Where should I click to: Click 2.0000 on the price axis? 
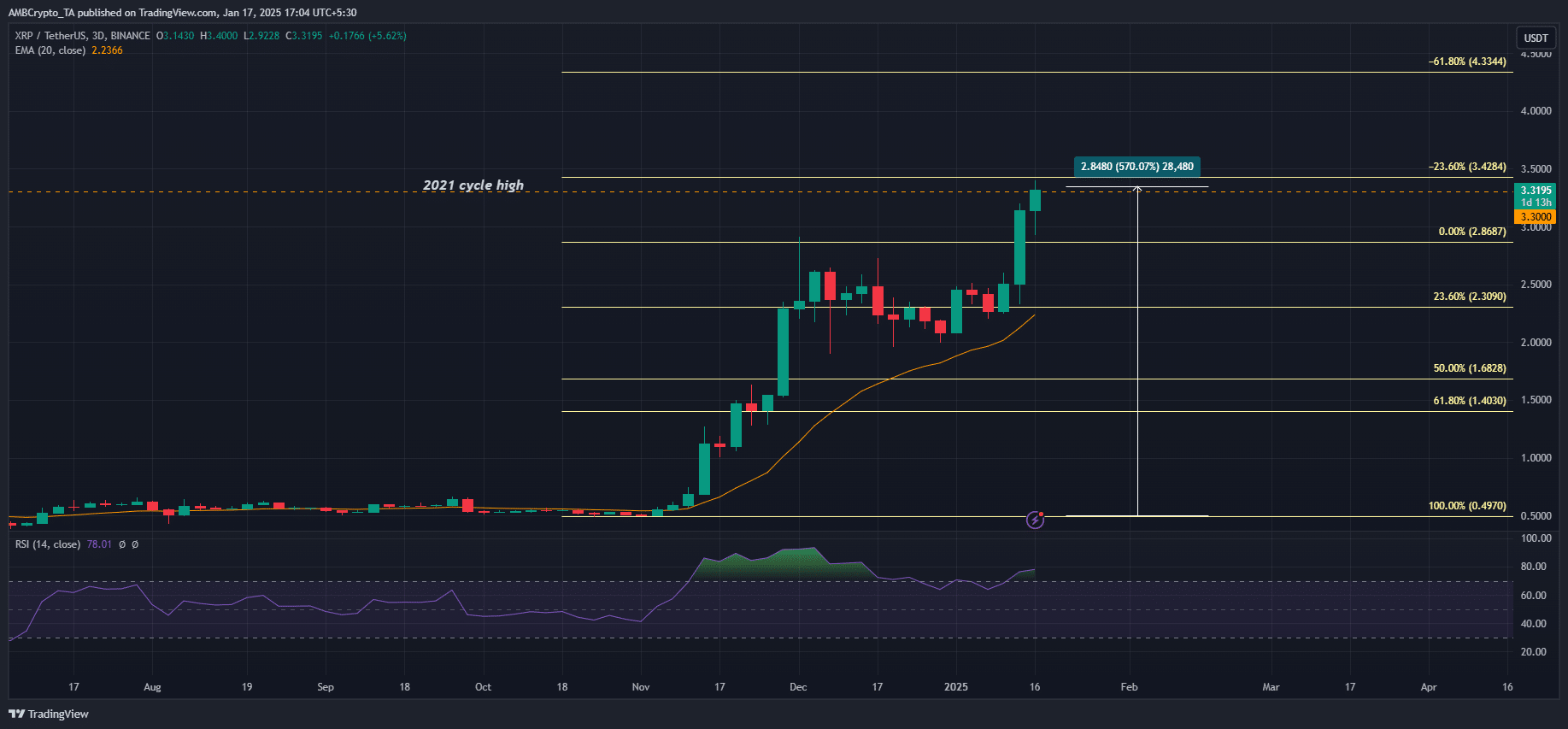coord(1536,343)
